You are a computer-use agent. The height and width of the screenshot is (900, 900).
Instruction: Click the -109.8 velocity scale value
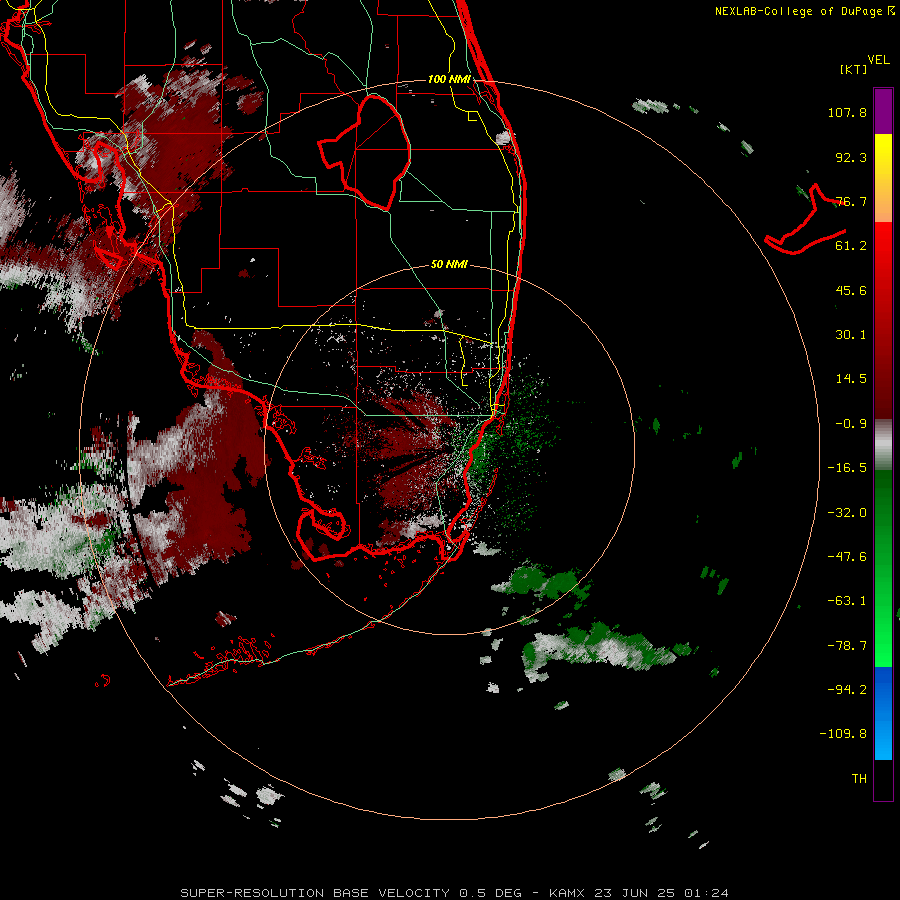[x=843, y=734]
